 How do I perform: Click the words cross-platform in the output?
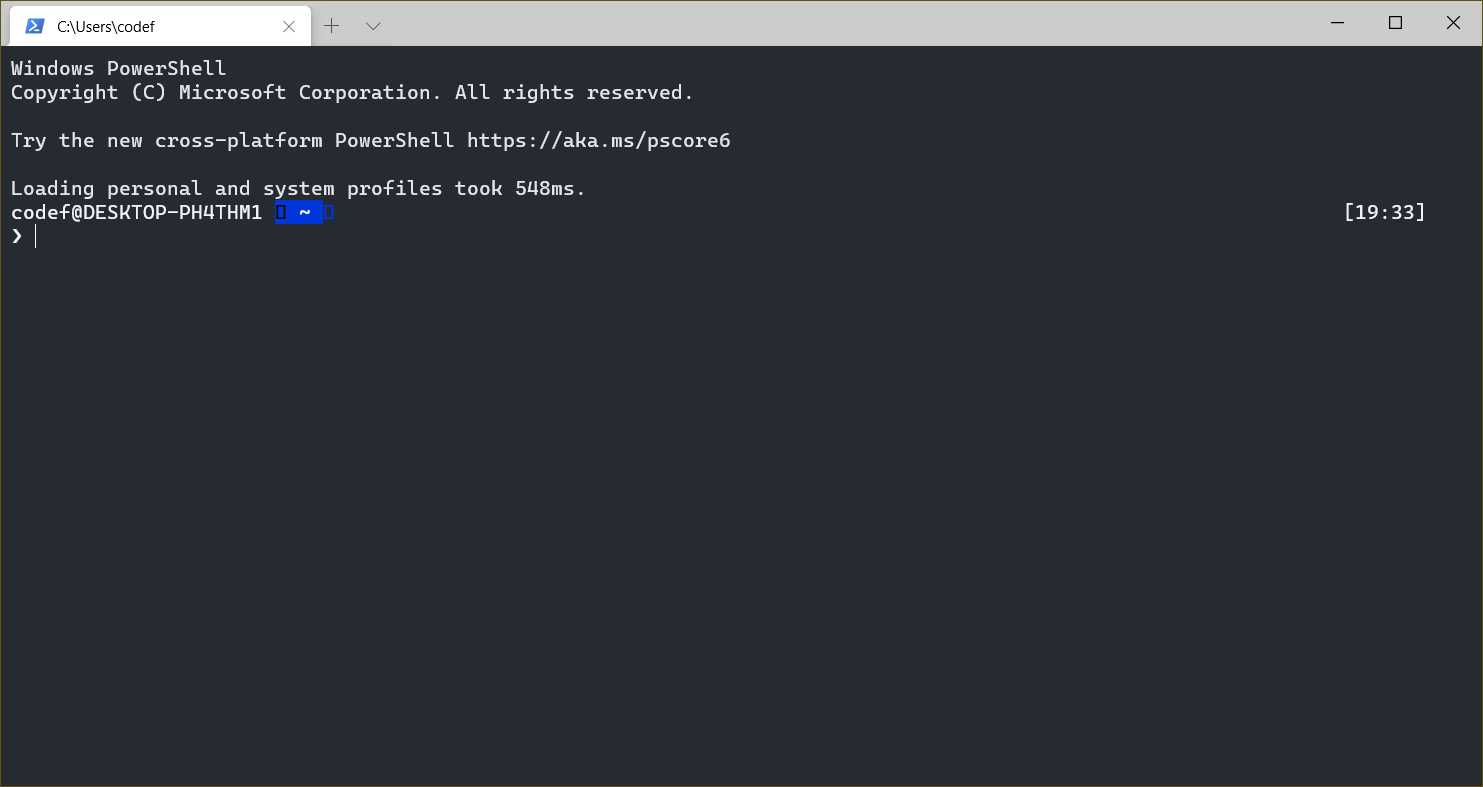[x=238, y=141]
